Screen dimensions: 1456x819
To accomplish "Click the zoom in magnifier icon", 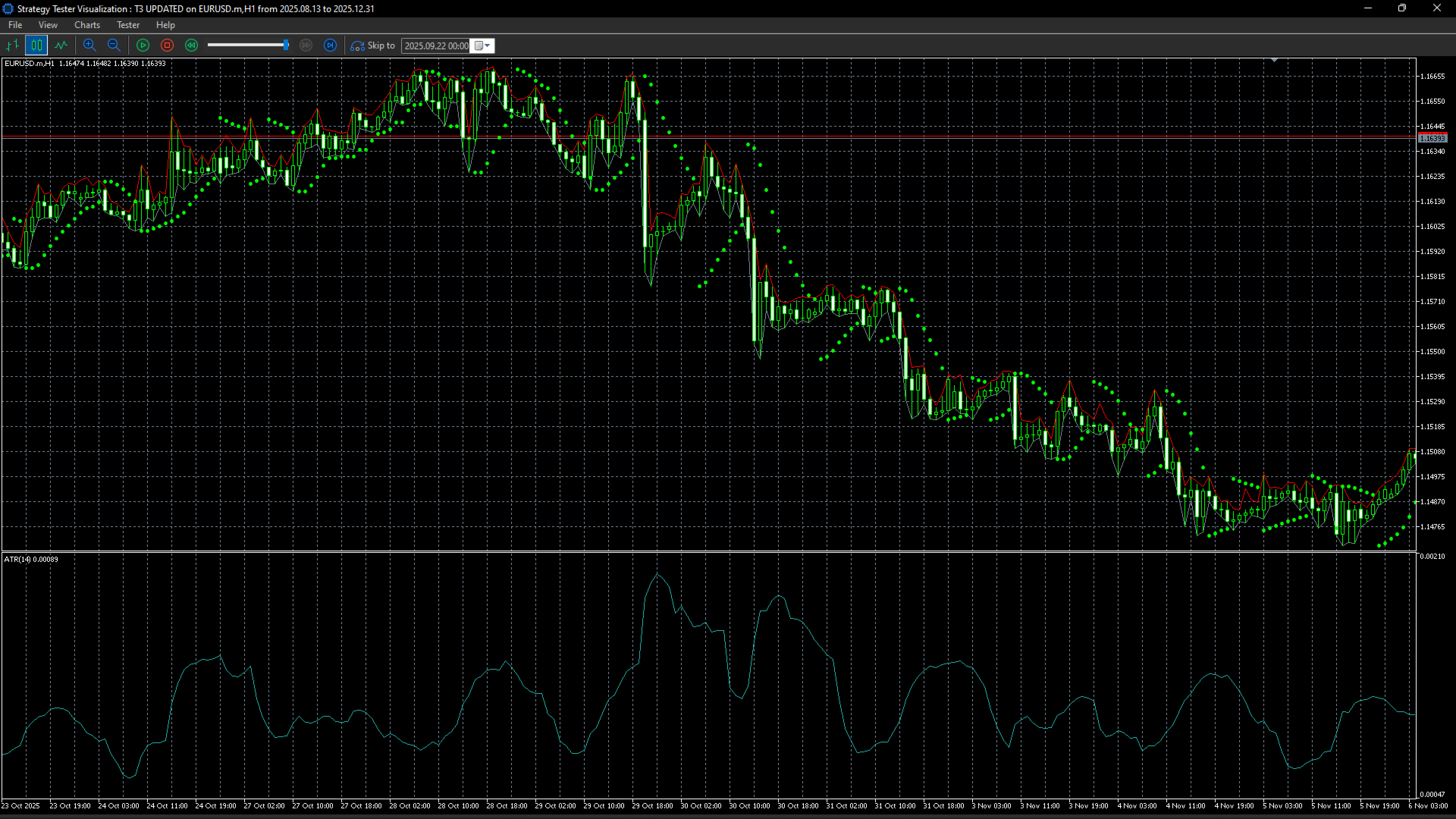I will point(89,45).
